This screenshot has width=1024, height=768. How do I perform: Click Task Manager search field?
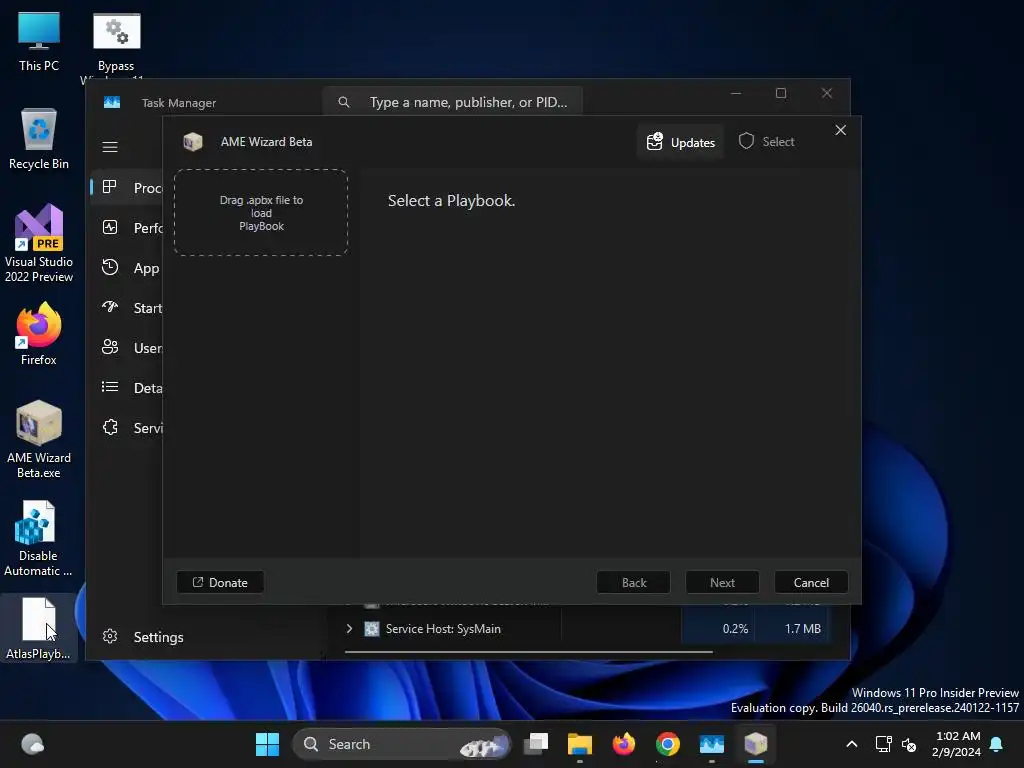click(453, 102)
